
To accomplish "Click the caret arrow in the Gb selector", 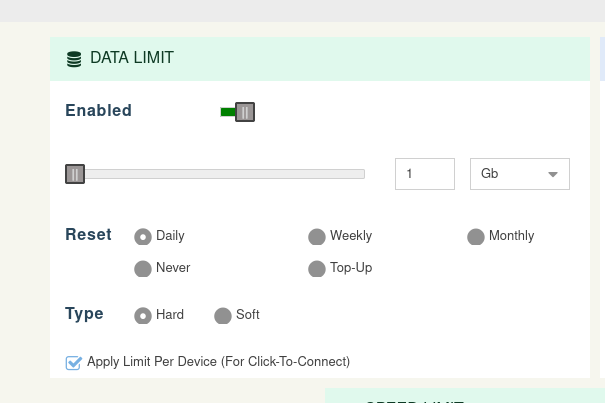I will pos(553,175).
